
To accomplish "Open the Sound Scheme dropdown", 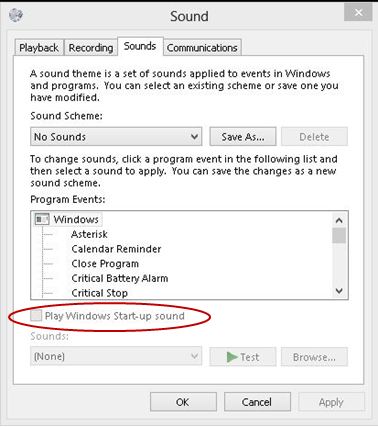I will coord(116,137).
